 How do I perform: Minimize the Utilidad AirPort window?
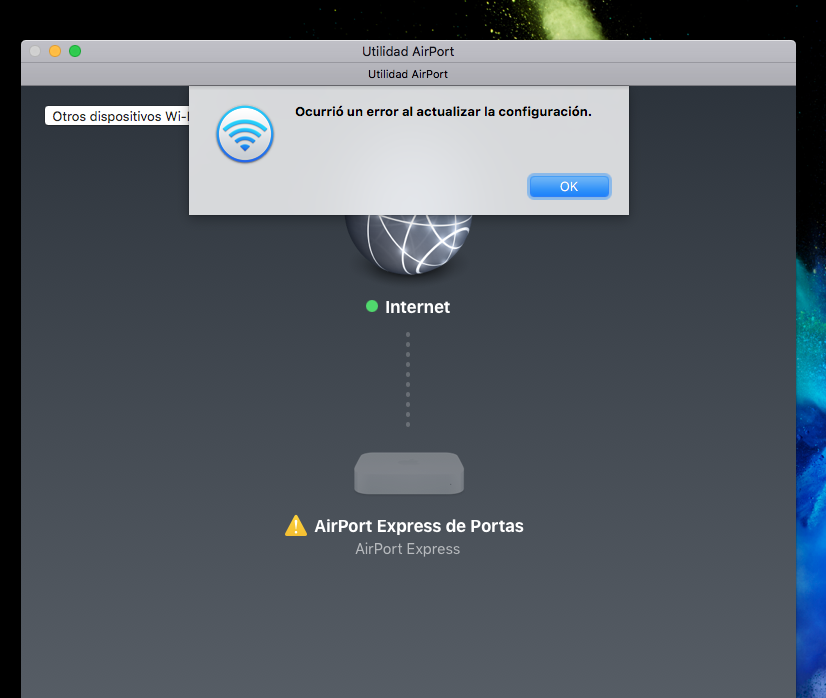coord(55,51)
